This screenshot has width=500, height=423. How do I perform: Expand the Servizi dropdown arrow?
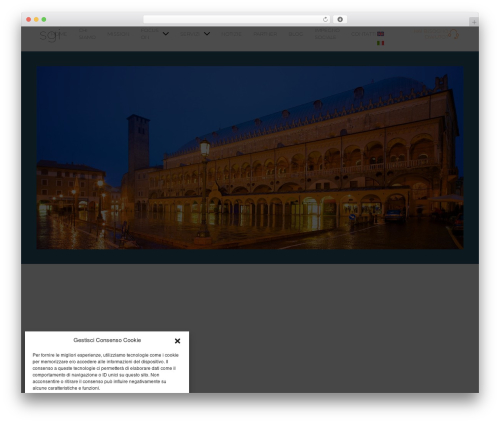click(x=207, y=34)
